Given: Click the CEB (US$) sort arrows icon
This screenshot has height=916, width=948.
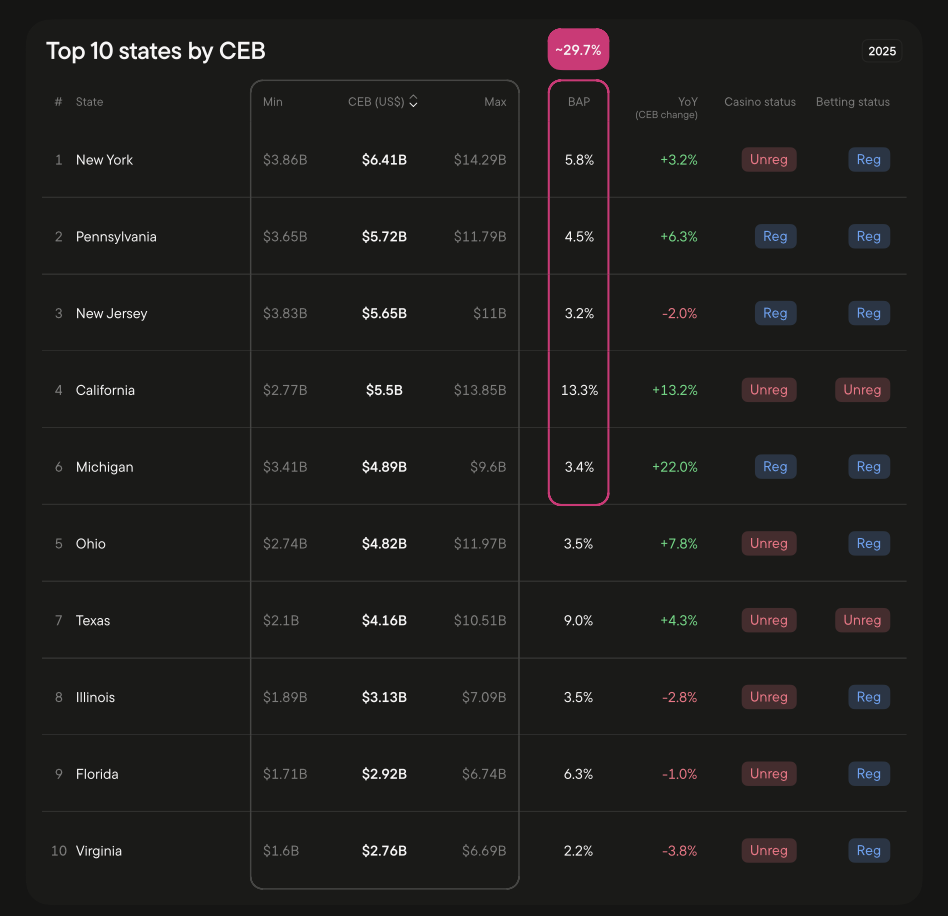Looking at the screenshot, I should pyautogui.click(x=414, y=102).
